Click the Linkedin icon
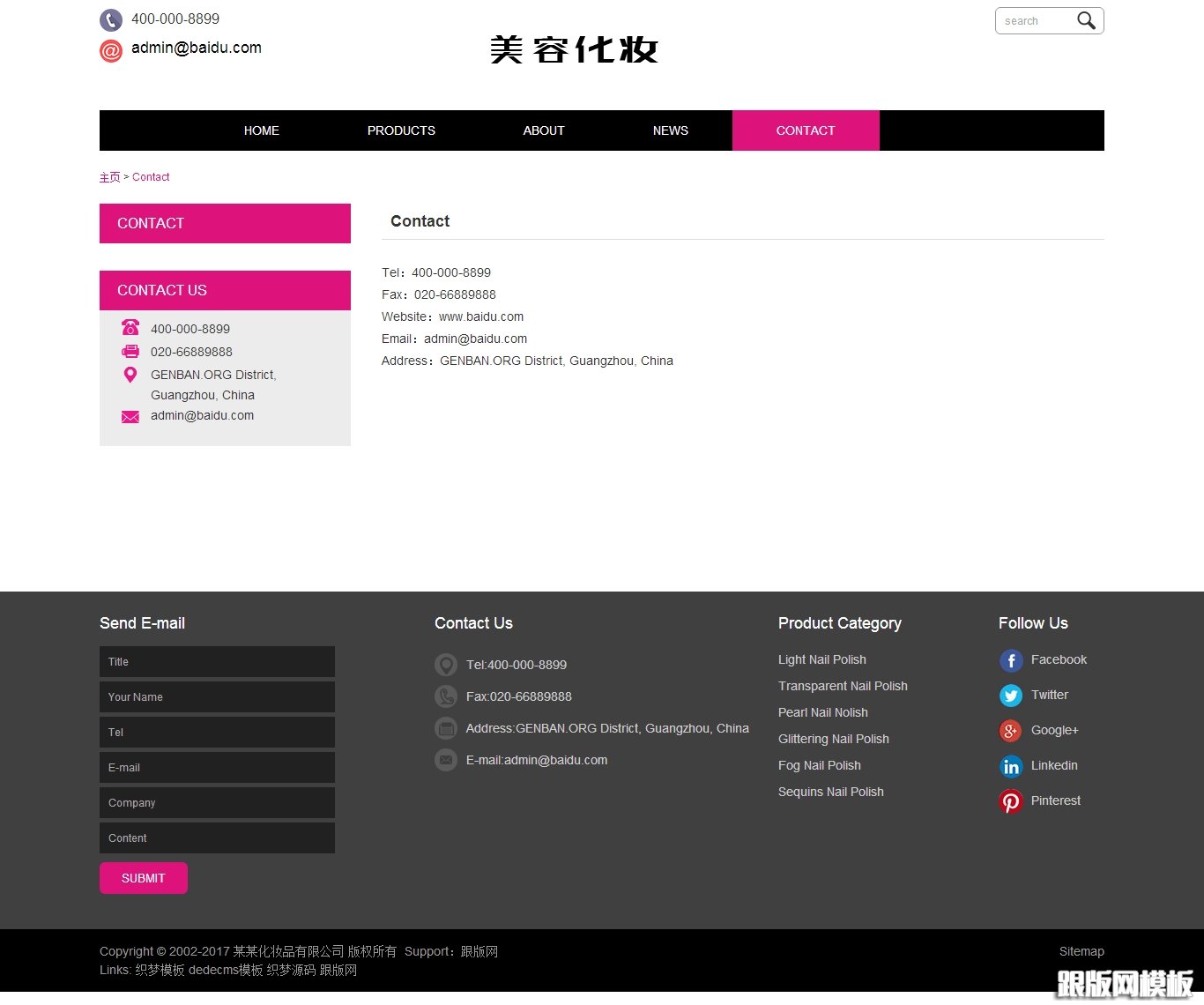Image resolution: width=1204 pixels, height=1005 pixels. pyautogui.click(x=1010, y=765)
